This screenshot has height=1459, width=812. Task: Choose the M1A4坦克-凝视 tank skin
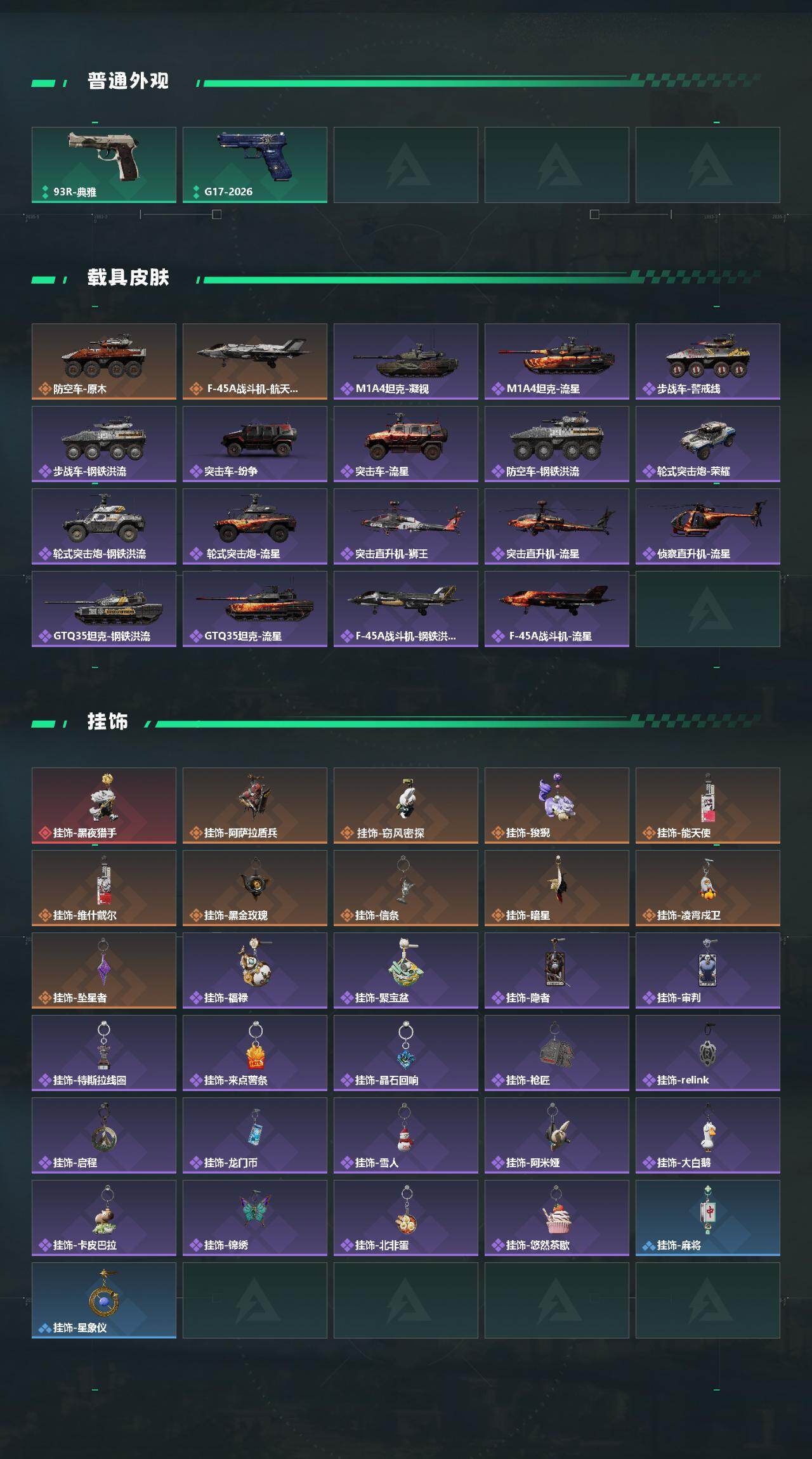tap(406, 362)
